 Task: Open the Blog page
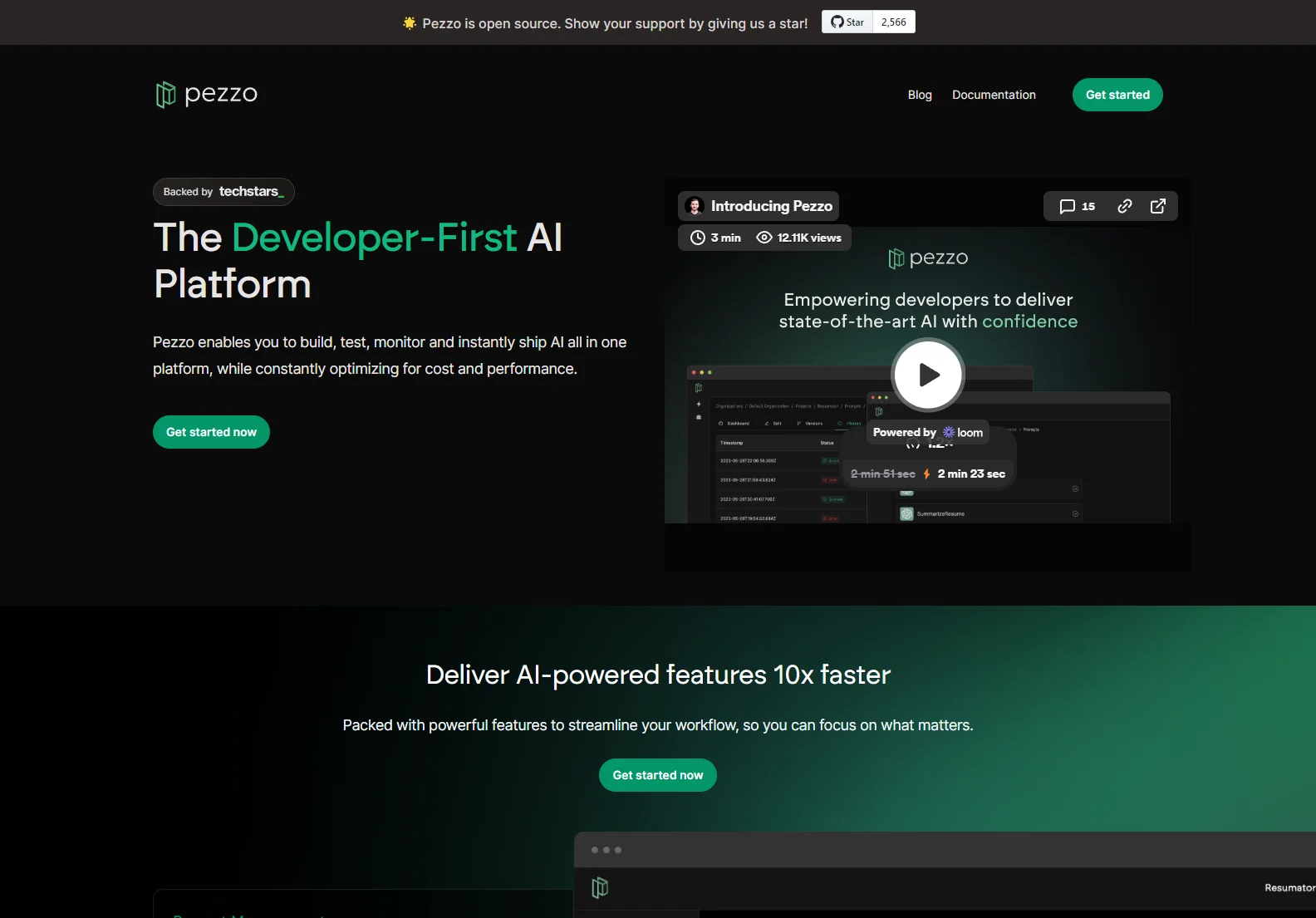920,95
